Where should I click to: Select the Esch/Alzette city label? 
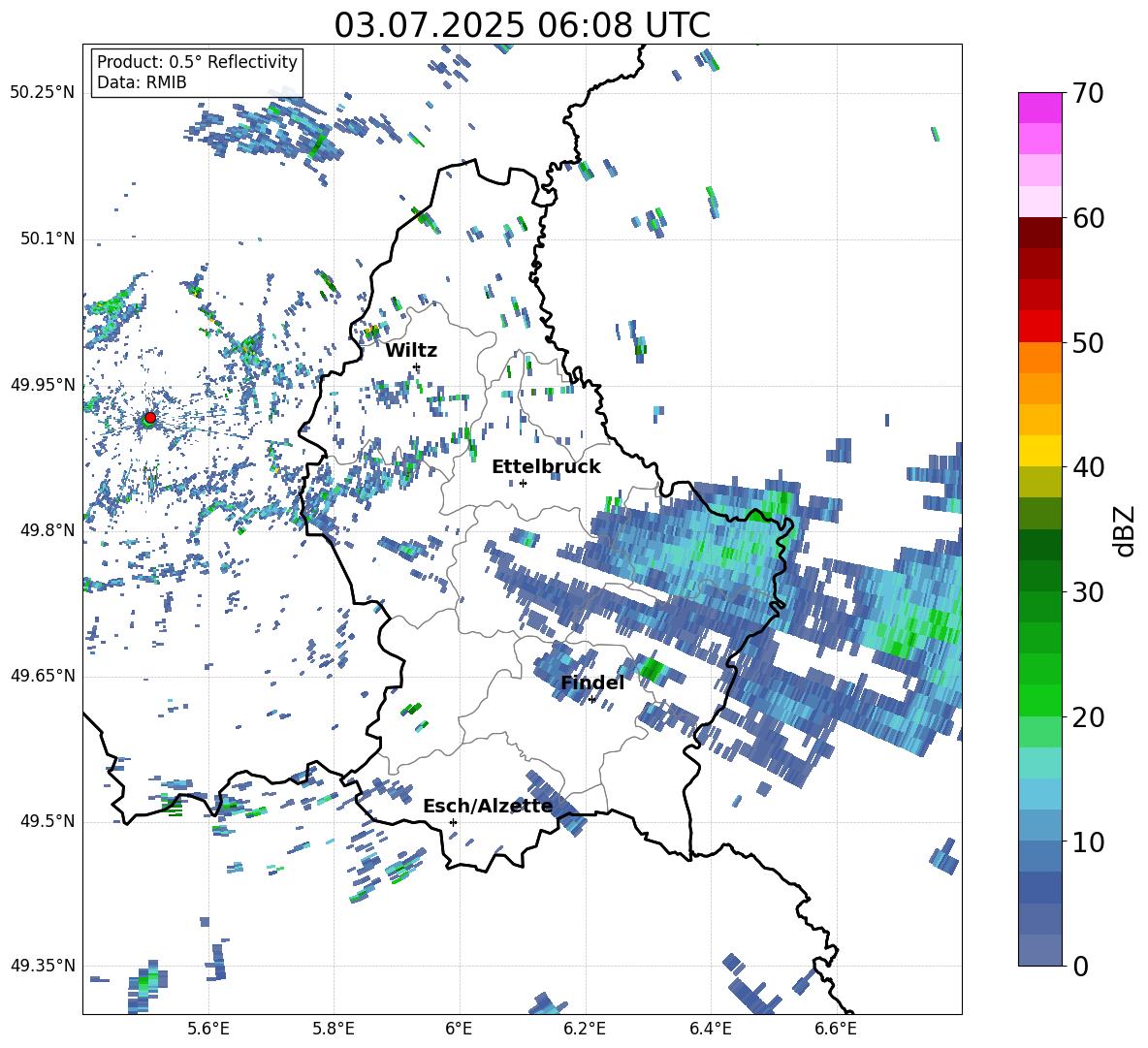tap(488, 806)
